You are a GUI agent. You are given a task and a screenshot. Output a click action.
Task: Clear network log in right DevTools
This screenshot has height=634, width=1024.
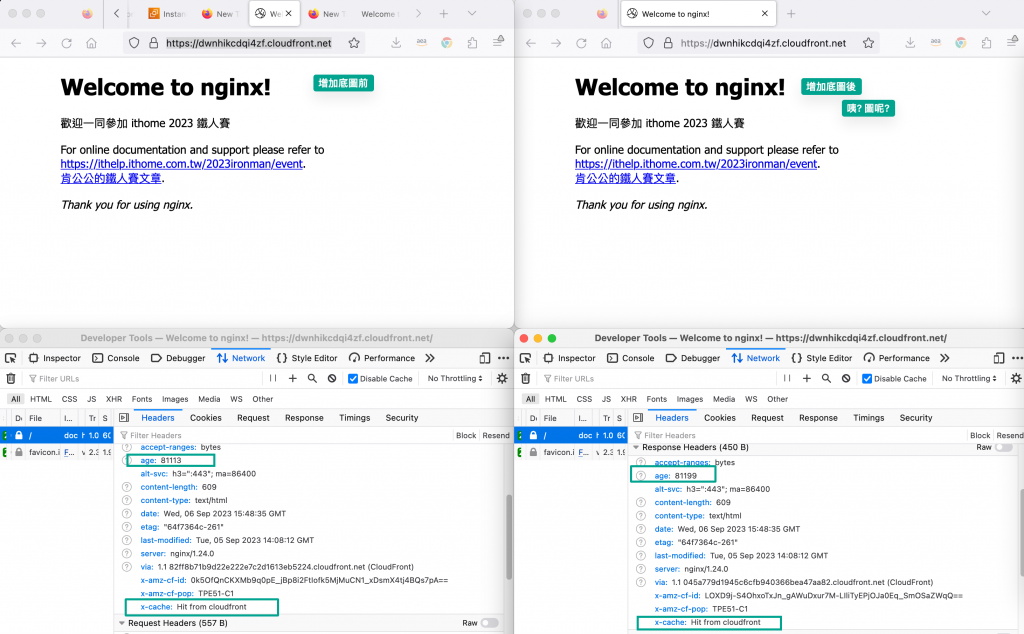coord(525,378)
